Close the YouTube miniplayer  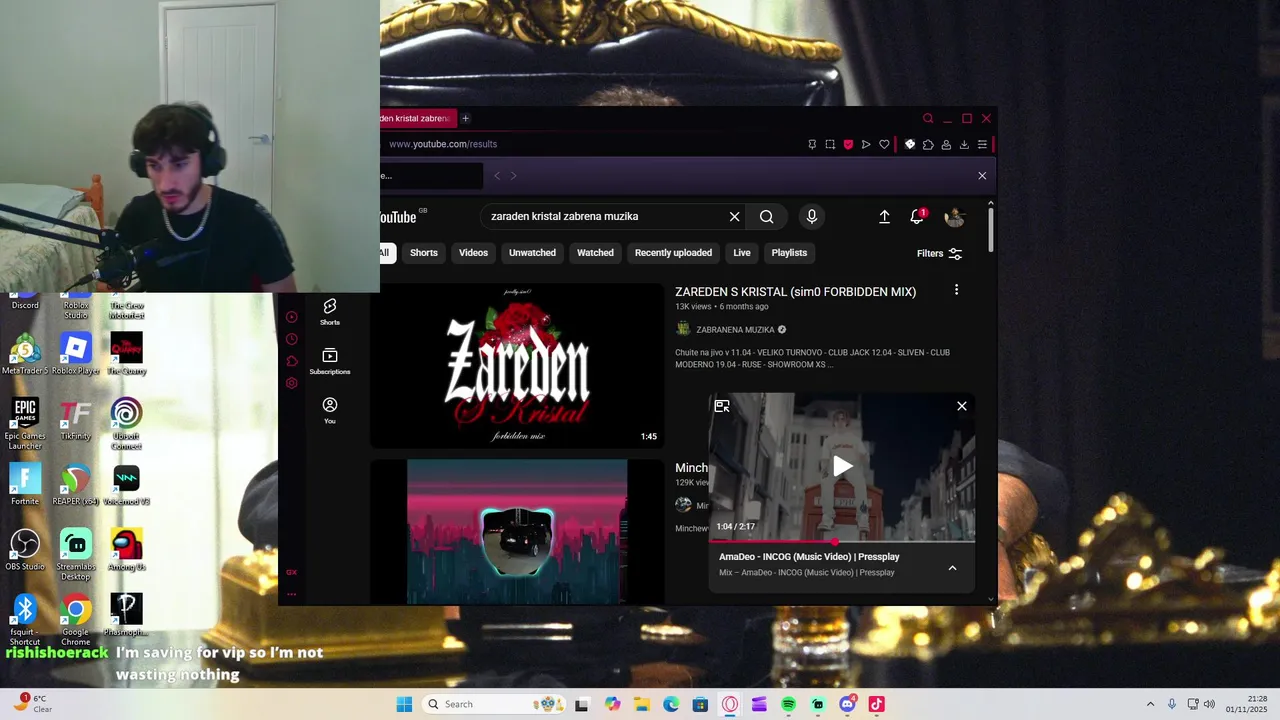pyautogui.click(x=962, y=406)
